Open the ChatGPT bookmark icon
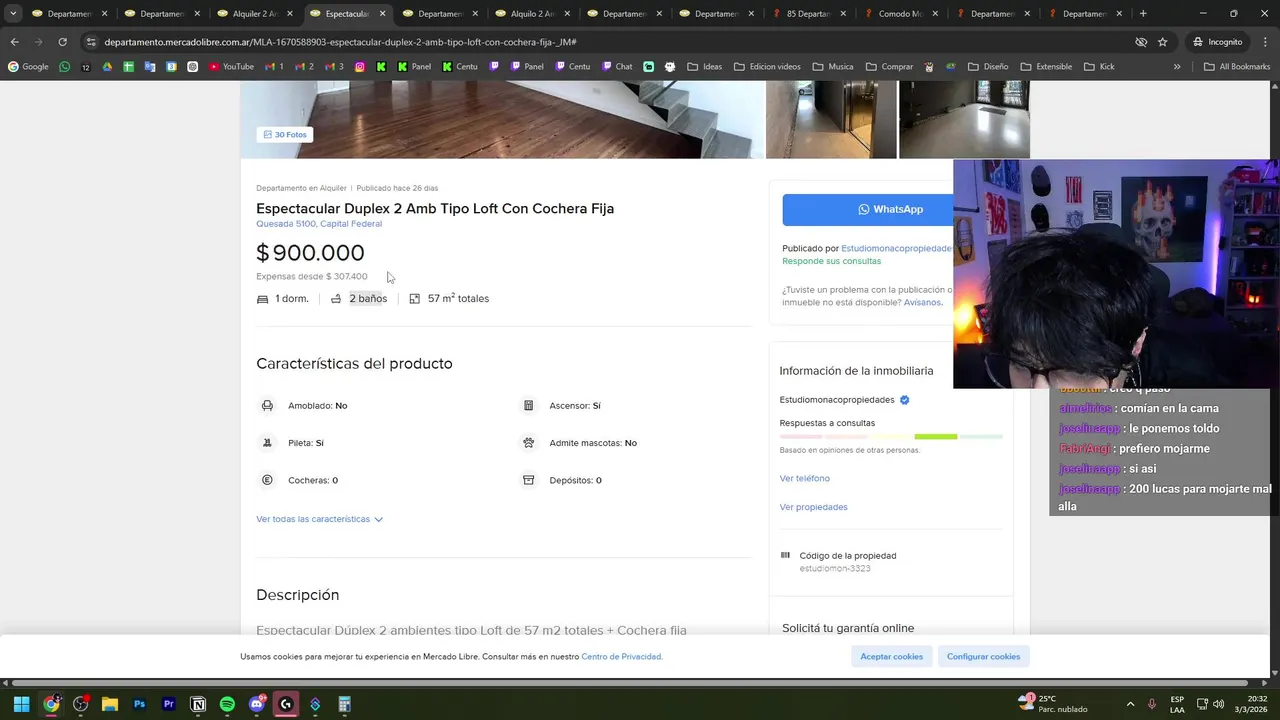Screen dimensions: 1280x720 click(192, 67)
